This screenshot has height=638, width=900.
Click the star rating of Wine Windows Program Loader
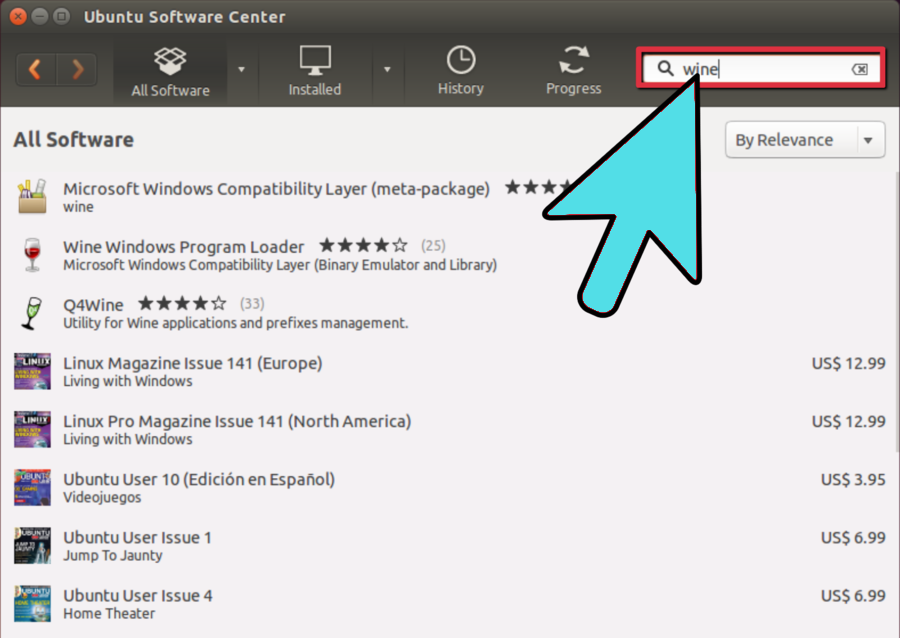pyautogui.click(x=363, y=246)
